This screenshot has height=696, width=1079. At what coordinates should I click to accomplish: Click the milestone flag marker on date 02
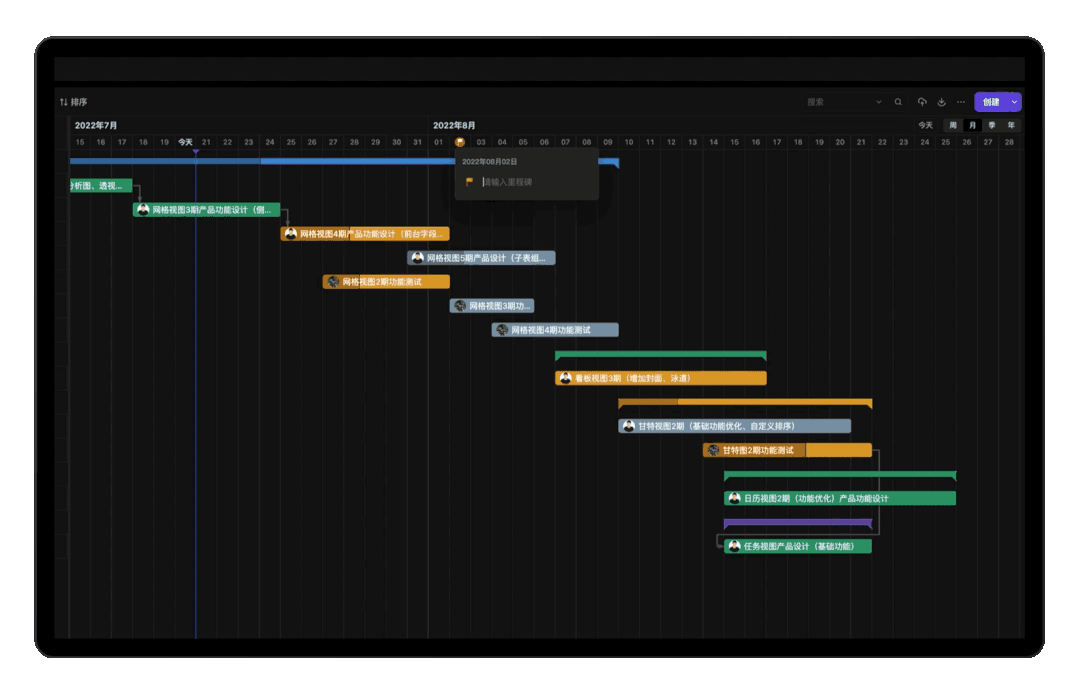tap(460, 142)
